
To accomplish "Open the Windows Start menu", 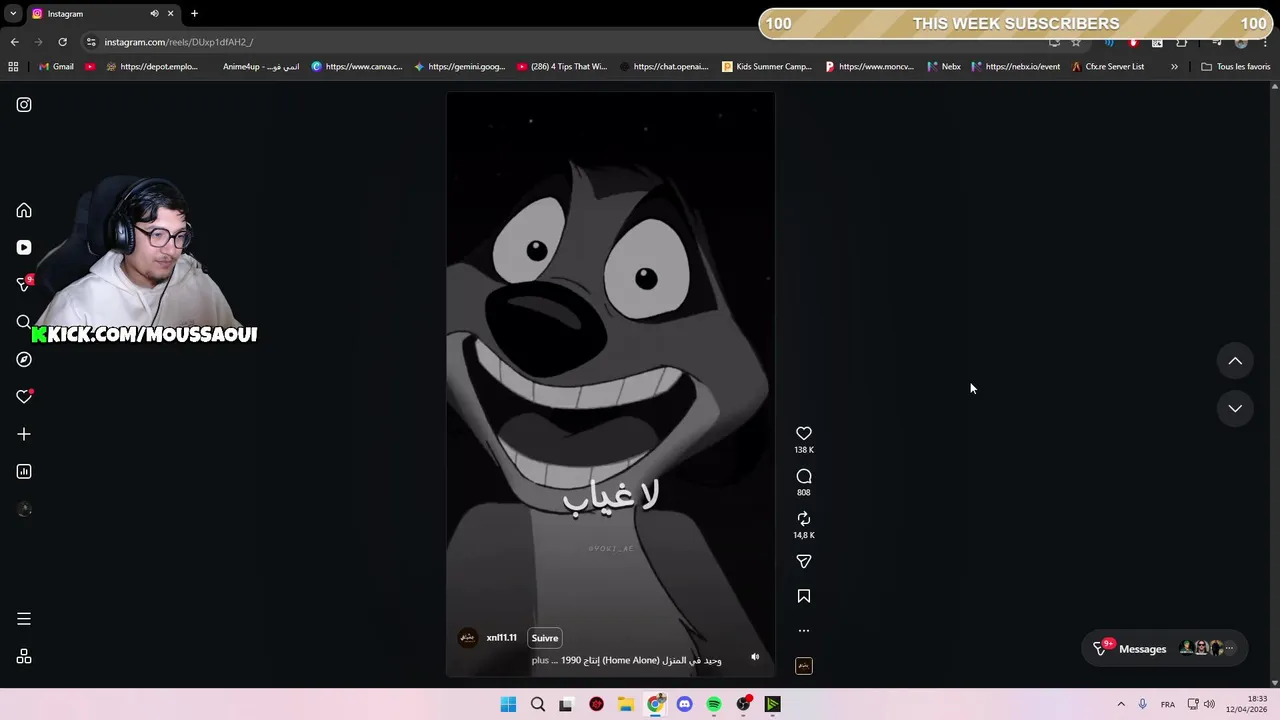I will point(508,705).
